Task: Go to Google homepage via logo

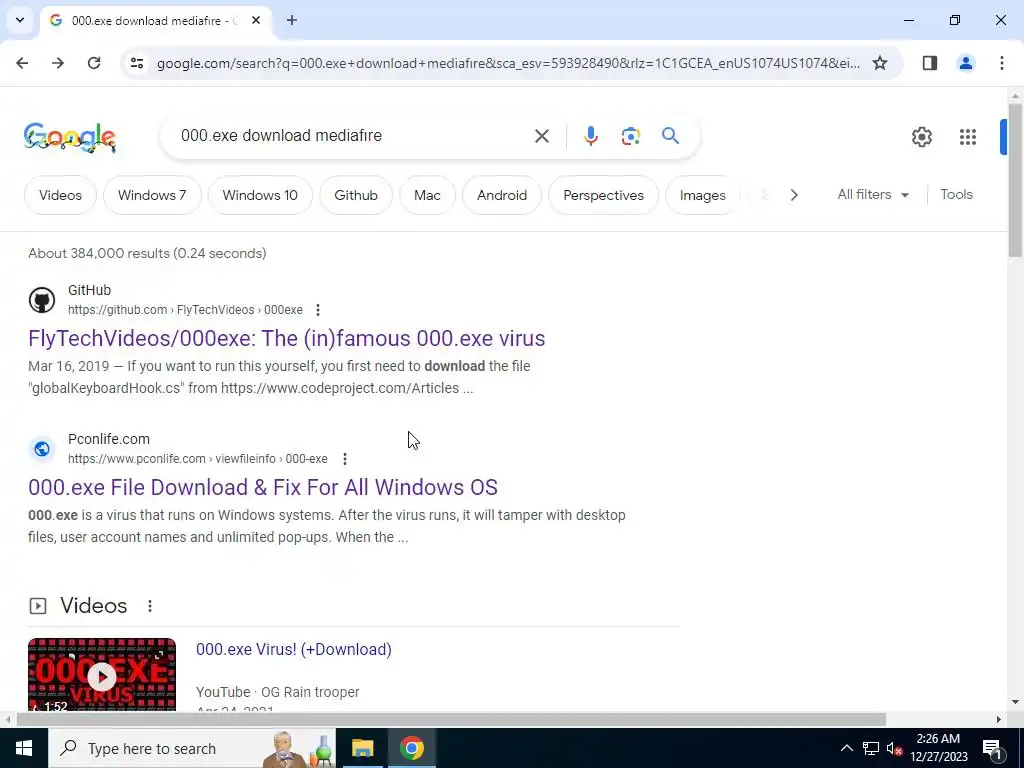Action: pos(70,137)
